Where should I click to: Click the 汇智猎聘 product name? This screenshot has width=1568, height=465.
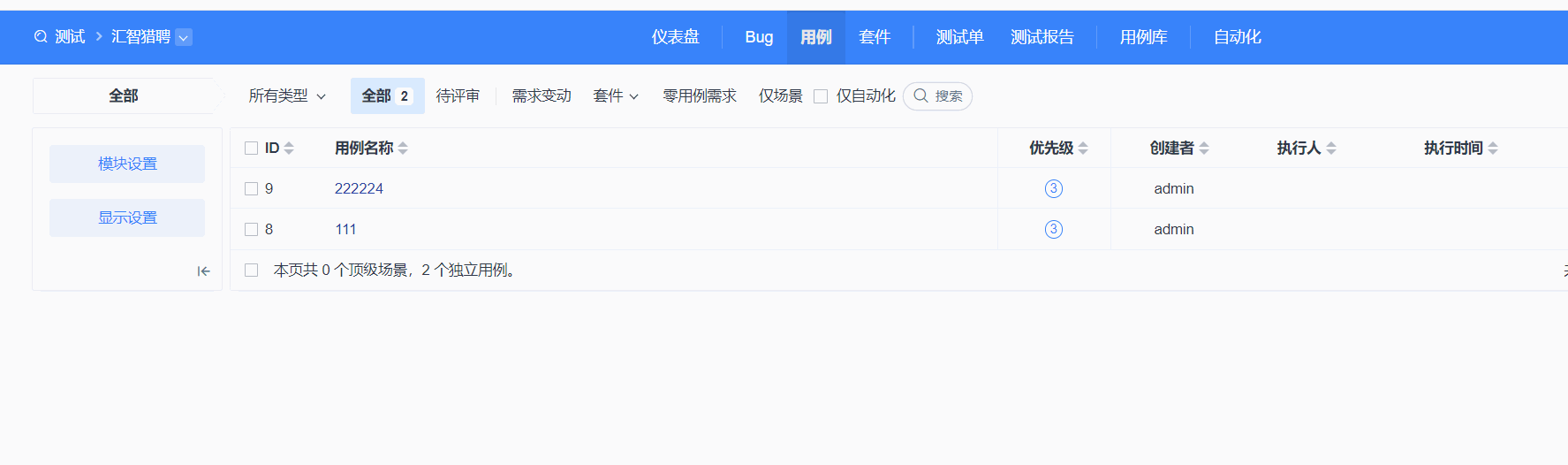(x=140, y=37)
